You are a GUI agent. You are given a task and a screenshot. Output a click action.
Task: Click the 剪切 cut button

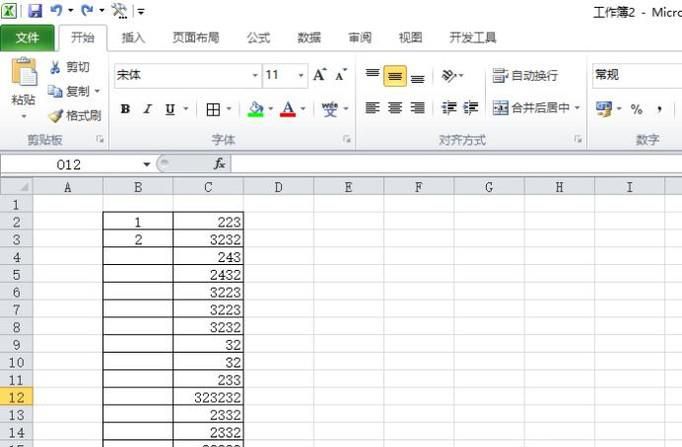tap(70, 67)
